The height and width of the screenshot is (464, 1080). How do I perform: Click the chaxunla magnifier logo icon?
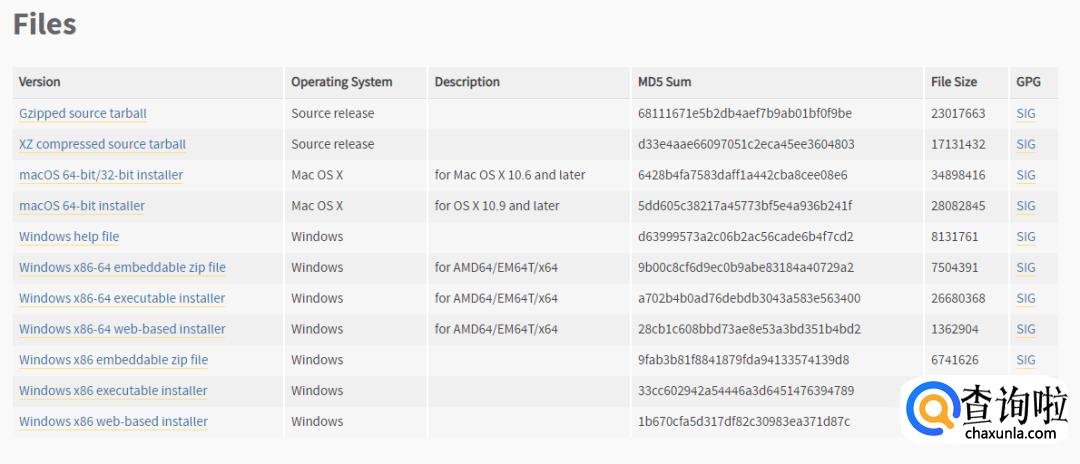[932, 410]
